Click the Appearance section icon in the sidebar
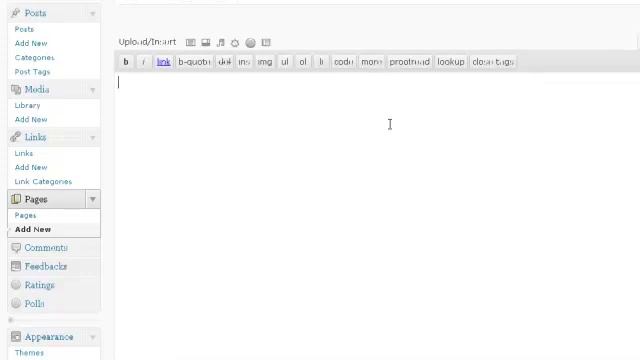Viewport: 640px width, 360px height. 16,337
